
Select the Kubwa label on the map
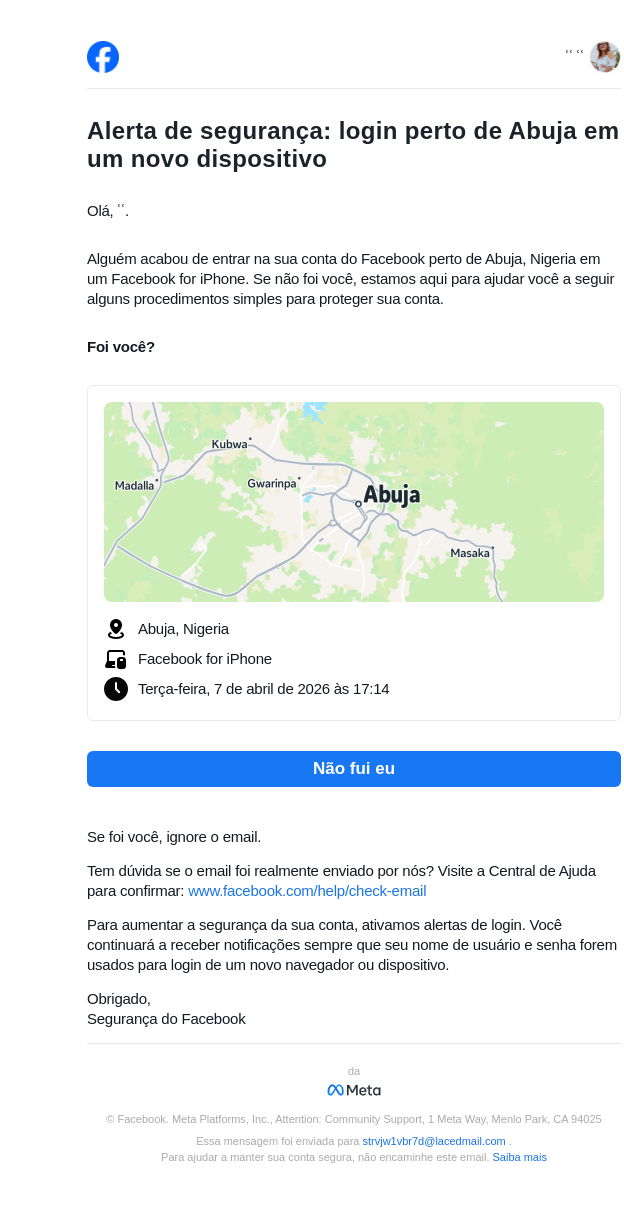click(229, 444)
